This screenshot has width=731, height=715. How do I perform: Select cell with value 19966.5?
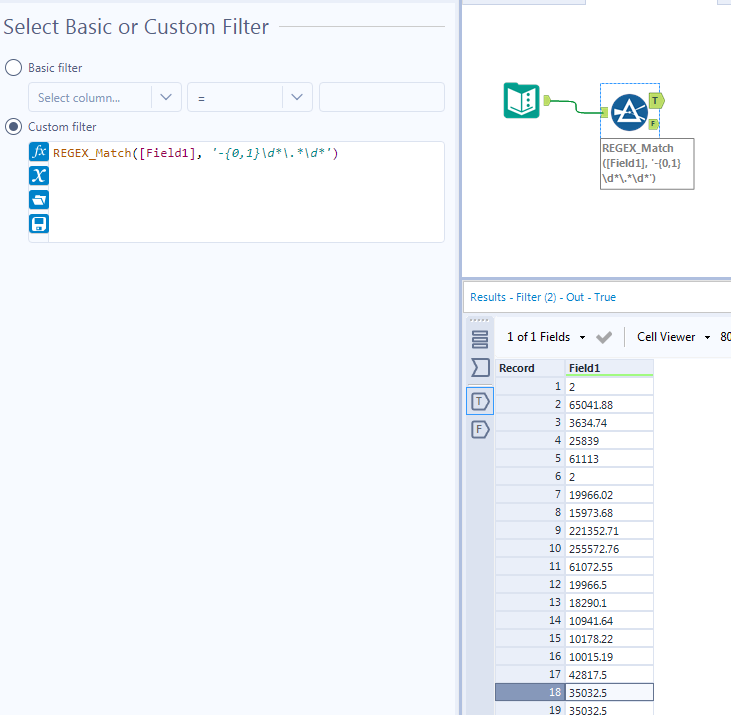[x=609, y=584]
